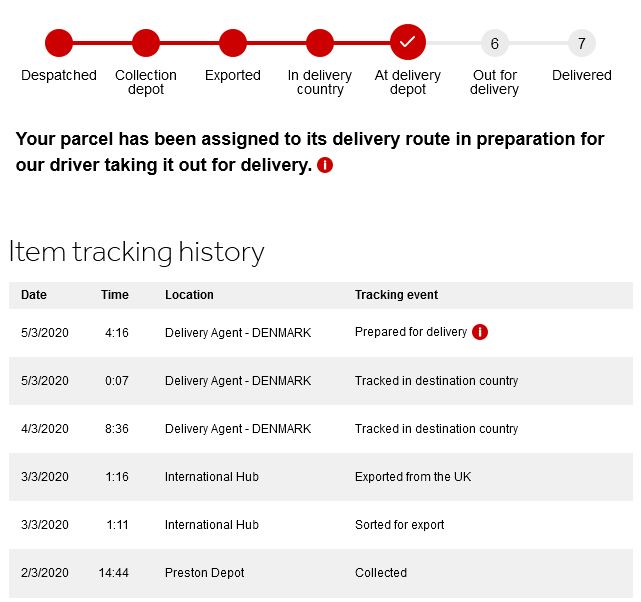Click the Tracking event column header
Viewport: 641px width, 602px height.
(x=396, y=295)
